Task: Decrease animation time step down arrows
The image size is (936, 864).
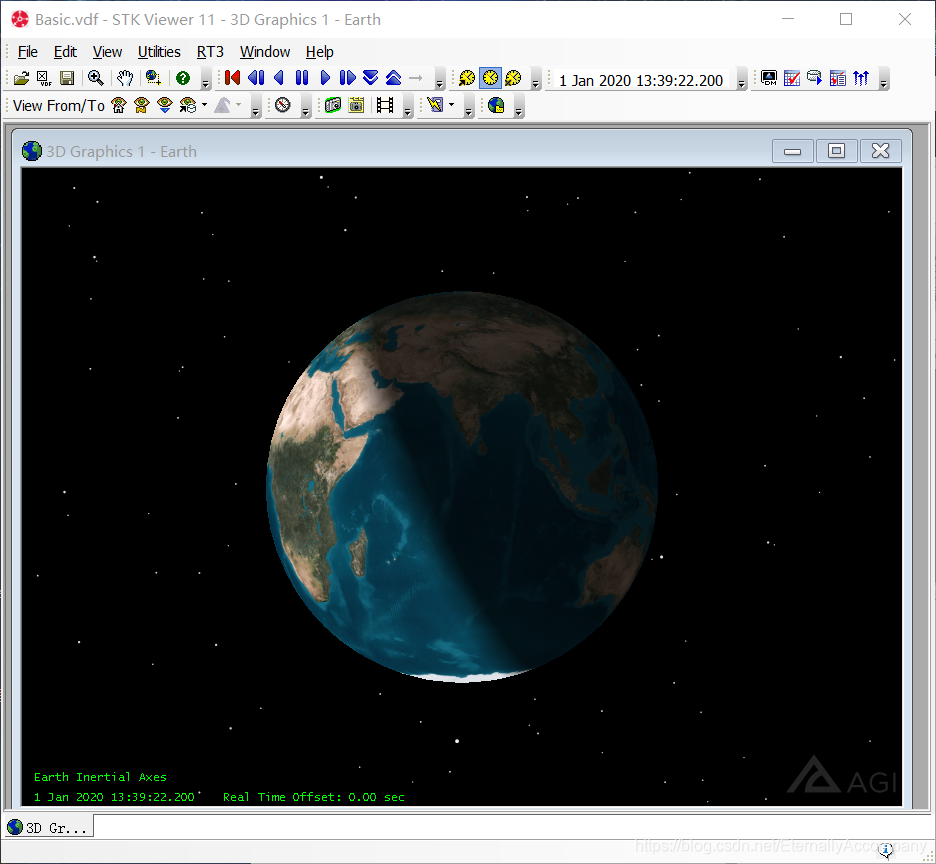Action: click(x=371, y=78)
